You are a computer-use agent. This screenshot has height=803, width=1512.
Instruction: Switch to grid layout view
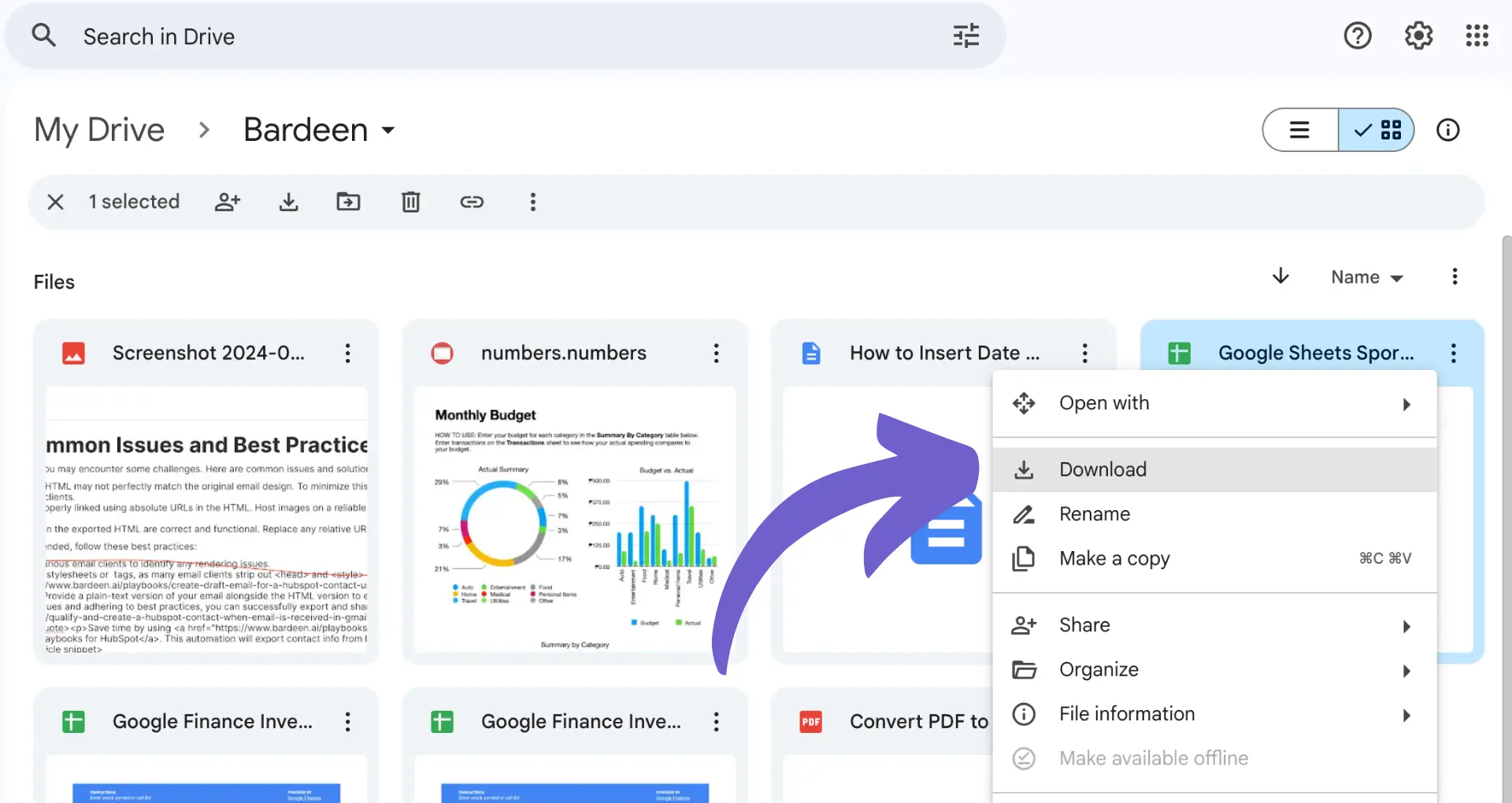(1377, 130)
